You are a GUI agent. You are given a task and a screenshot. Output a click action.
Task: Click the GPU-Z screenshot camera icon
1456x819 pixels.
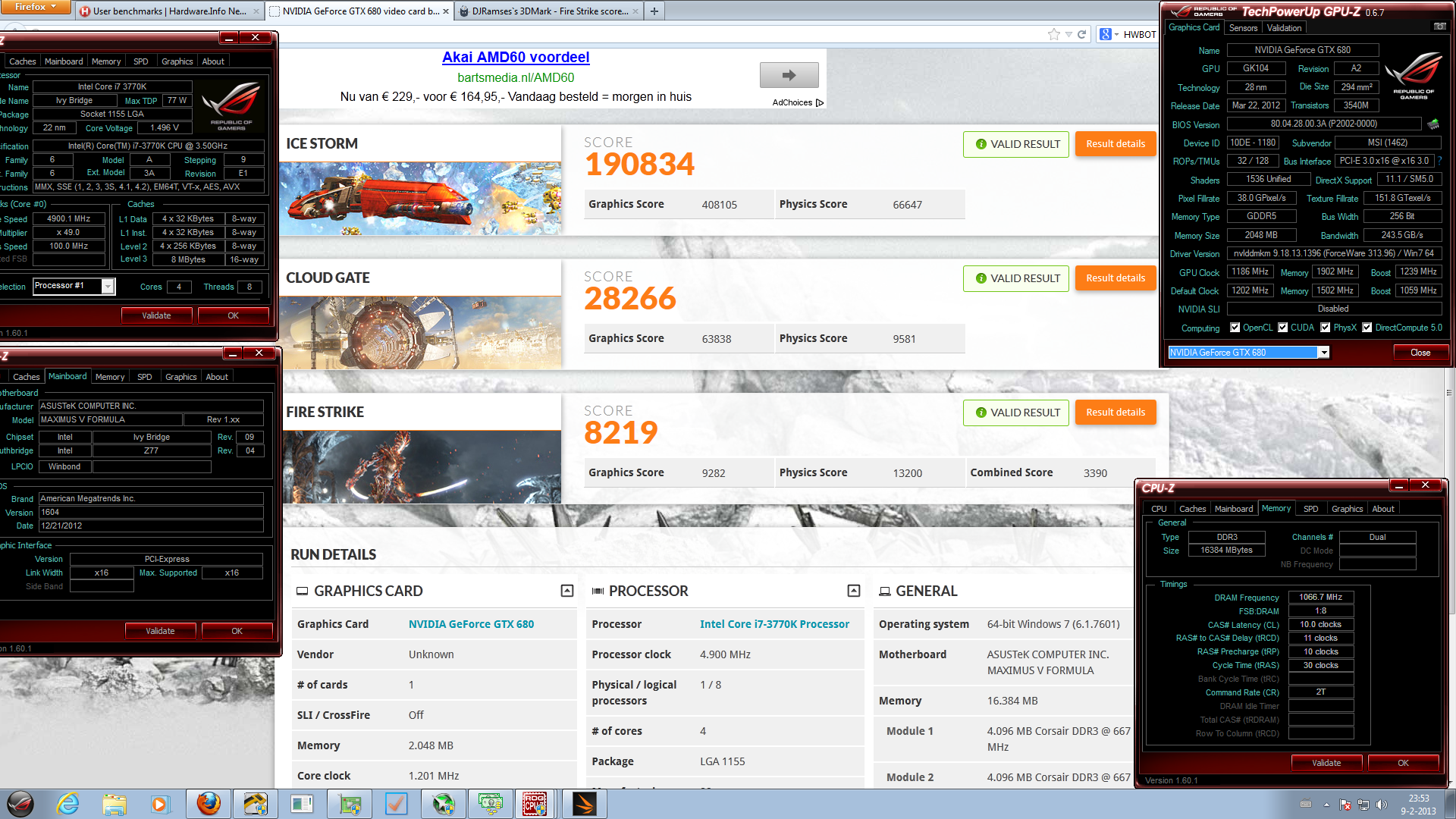(1439, 27)
